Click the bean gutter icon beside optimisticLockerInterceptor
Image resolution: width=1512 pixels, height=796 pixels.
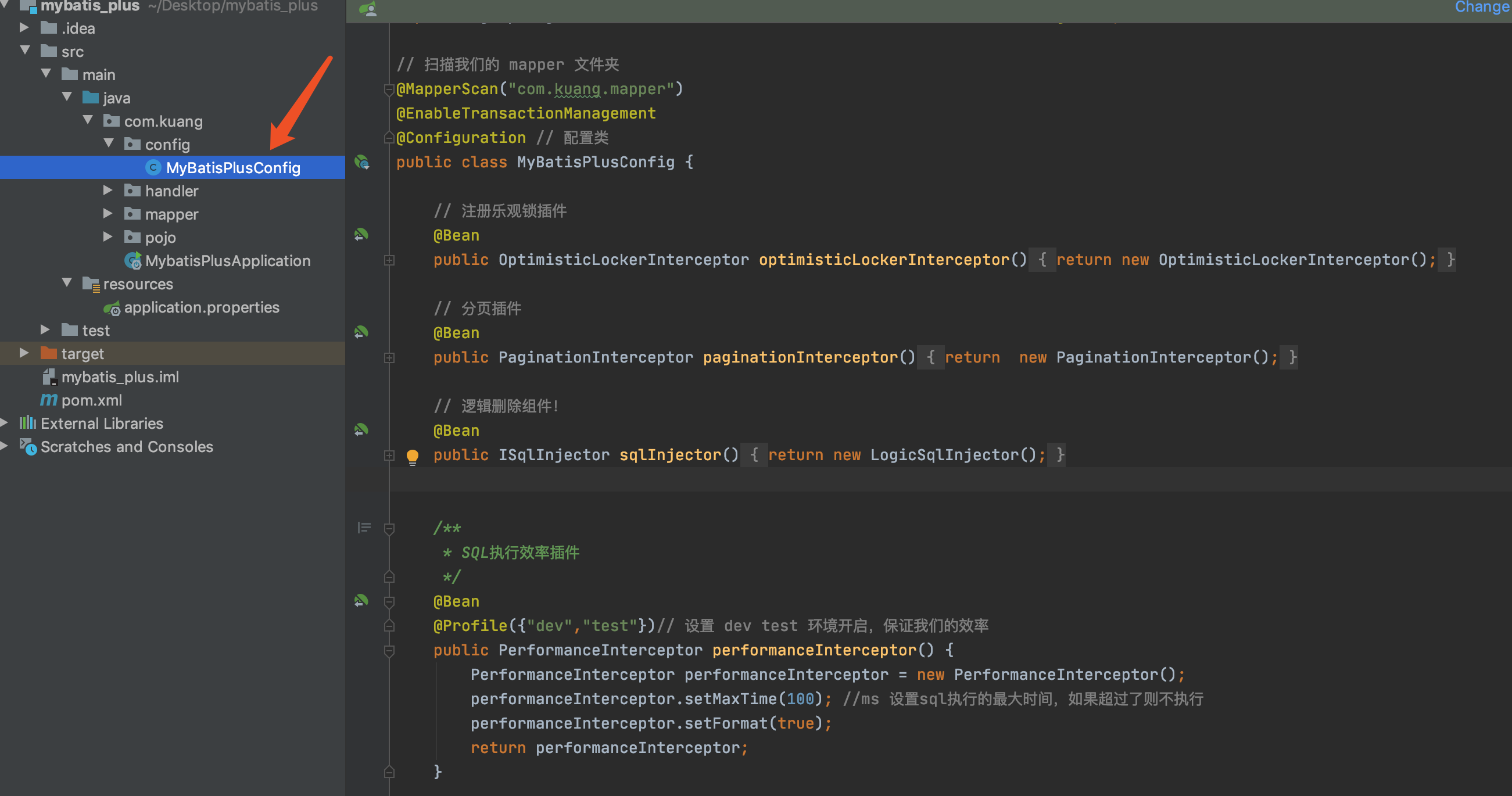361,235
